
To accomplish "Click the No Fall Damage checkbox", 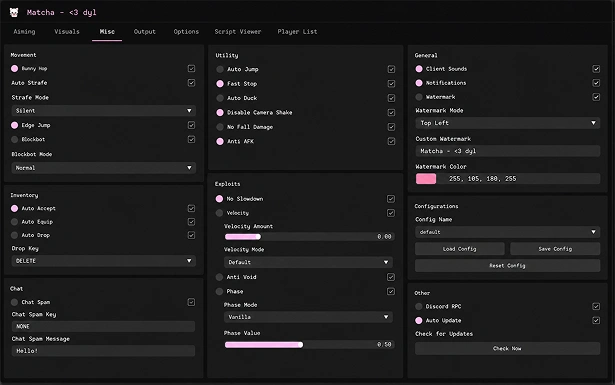I will [391, 127].
